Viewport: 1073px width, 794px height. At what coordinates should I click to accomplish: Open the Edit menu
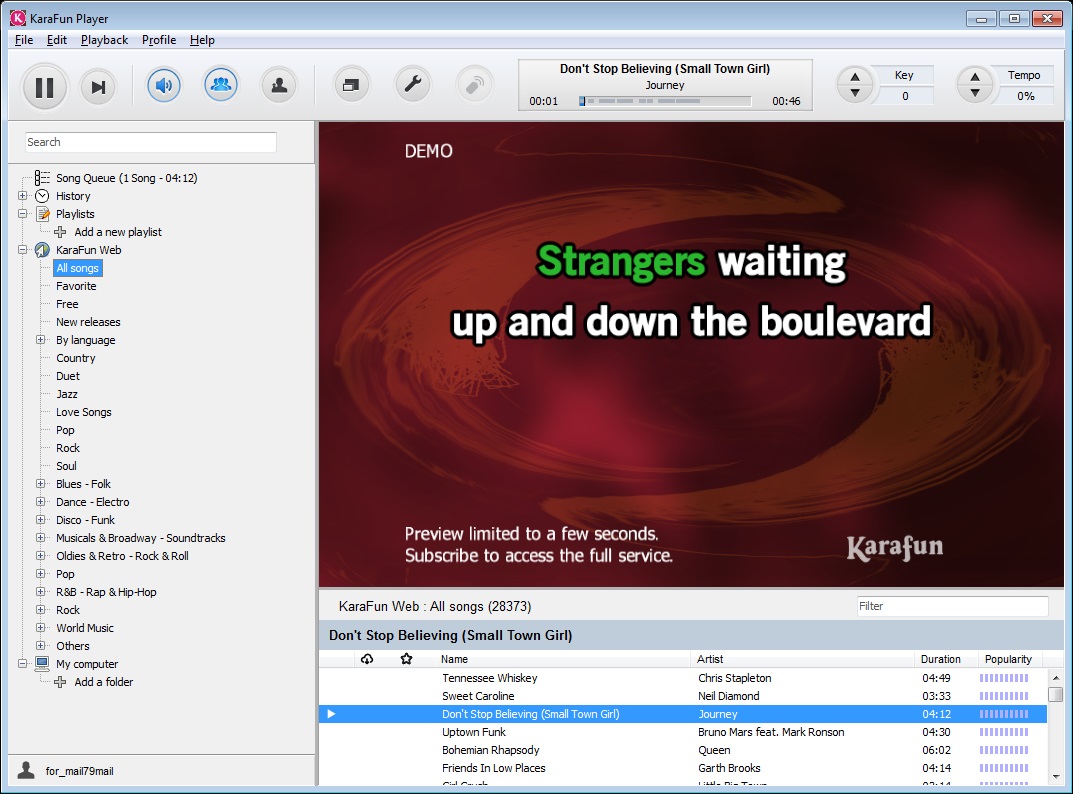57,40
